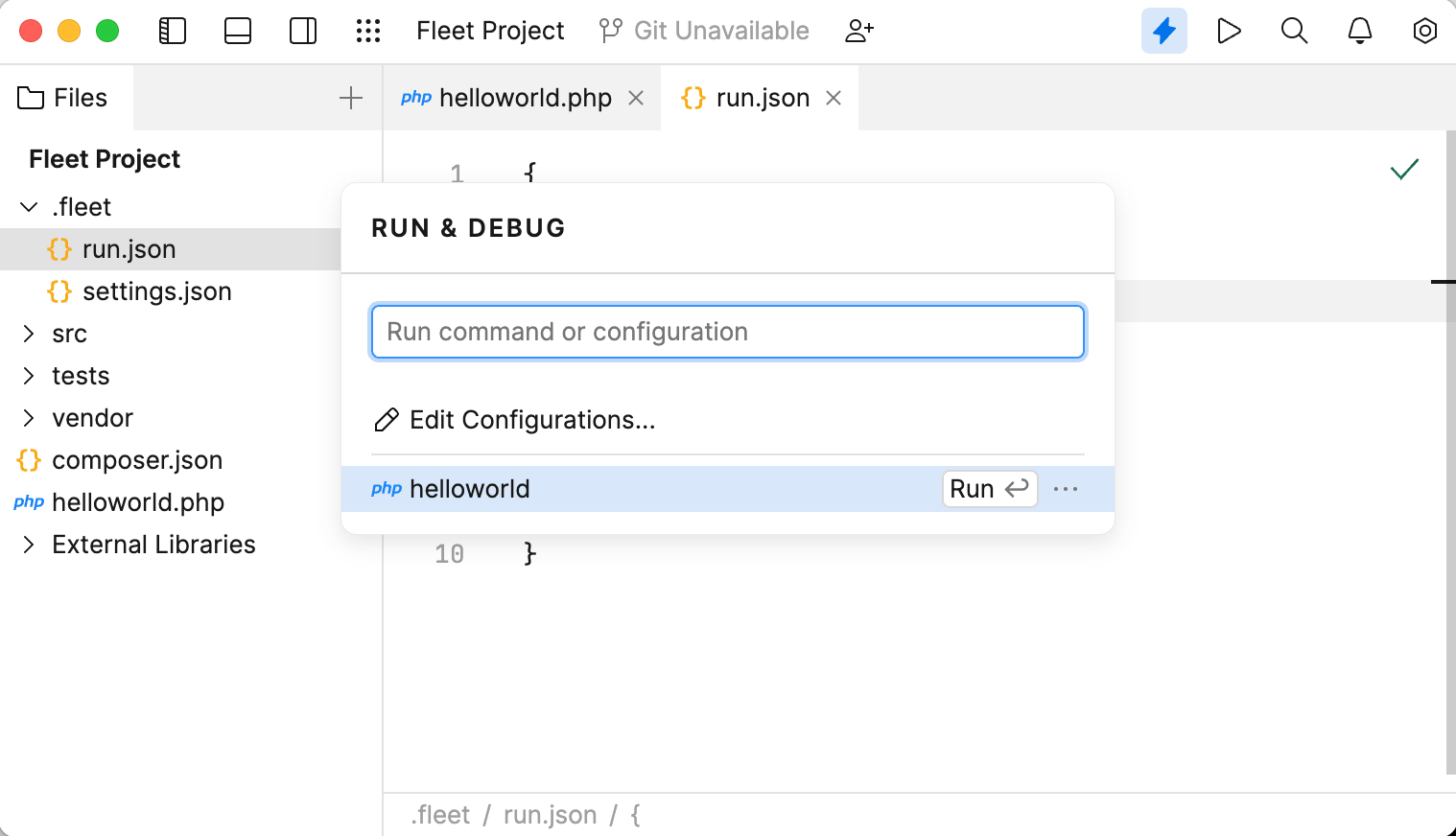
Task: Toggle the bottom panel visibility
Action: [238, 31]
